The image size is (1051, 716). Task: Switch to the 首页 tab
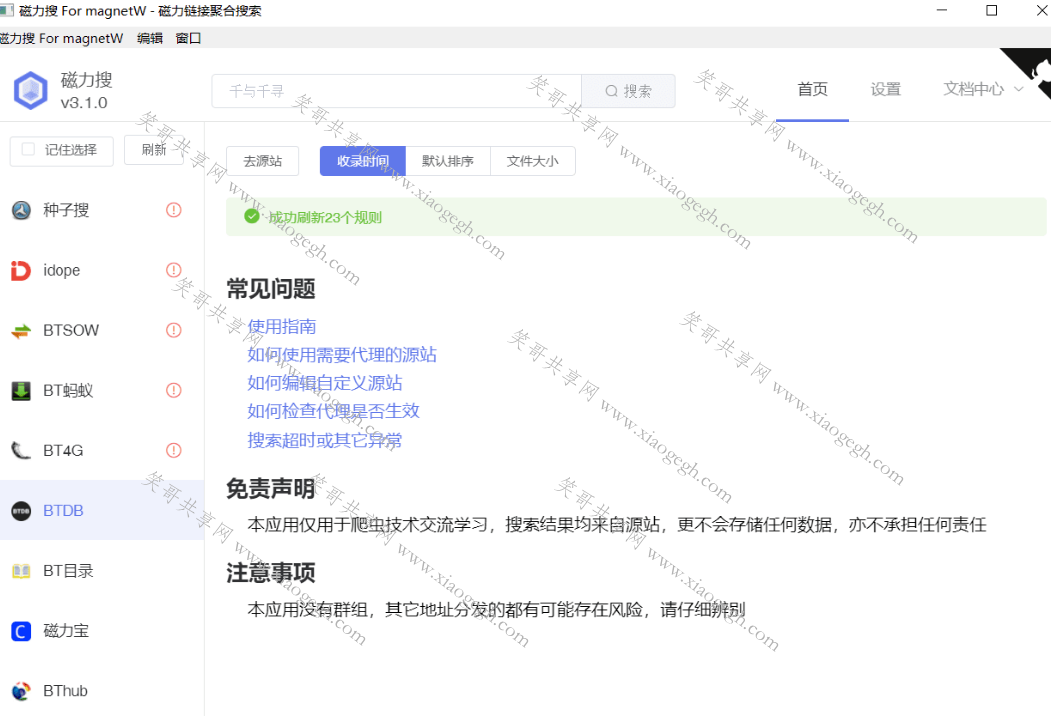coord(812,89)
